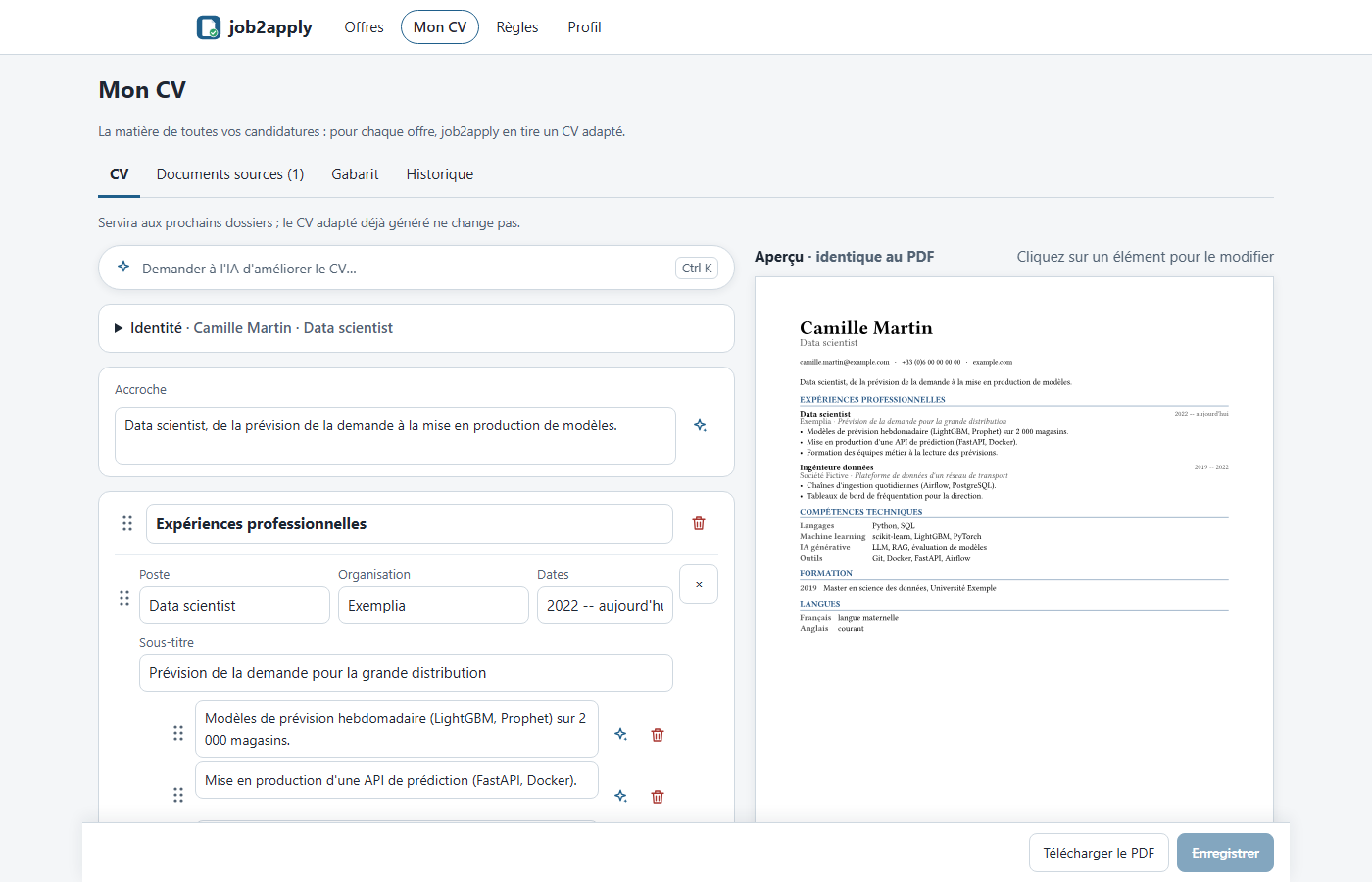Click the job2apply logo icon
Viewport: 1372px width, 882px height.
(x=209, y=27)
